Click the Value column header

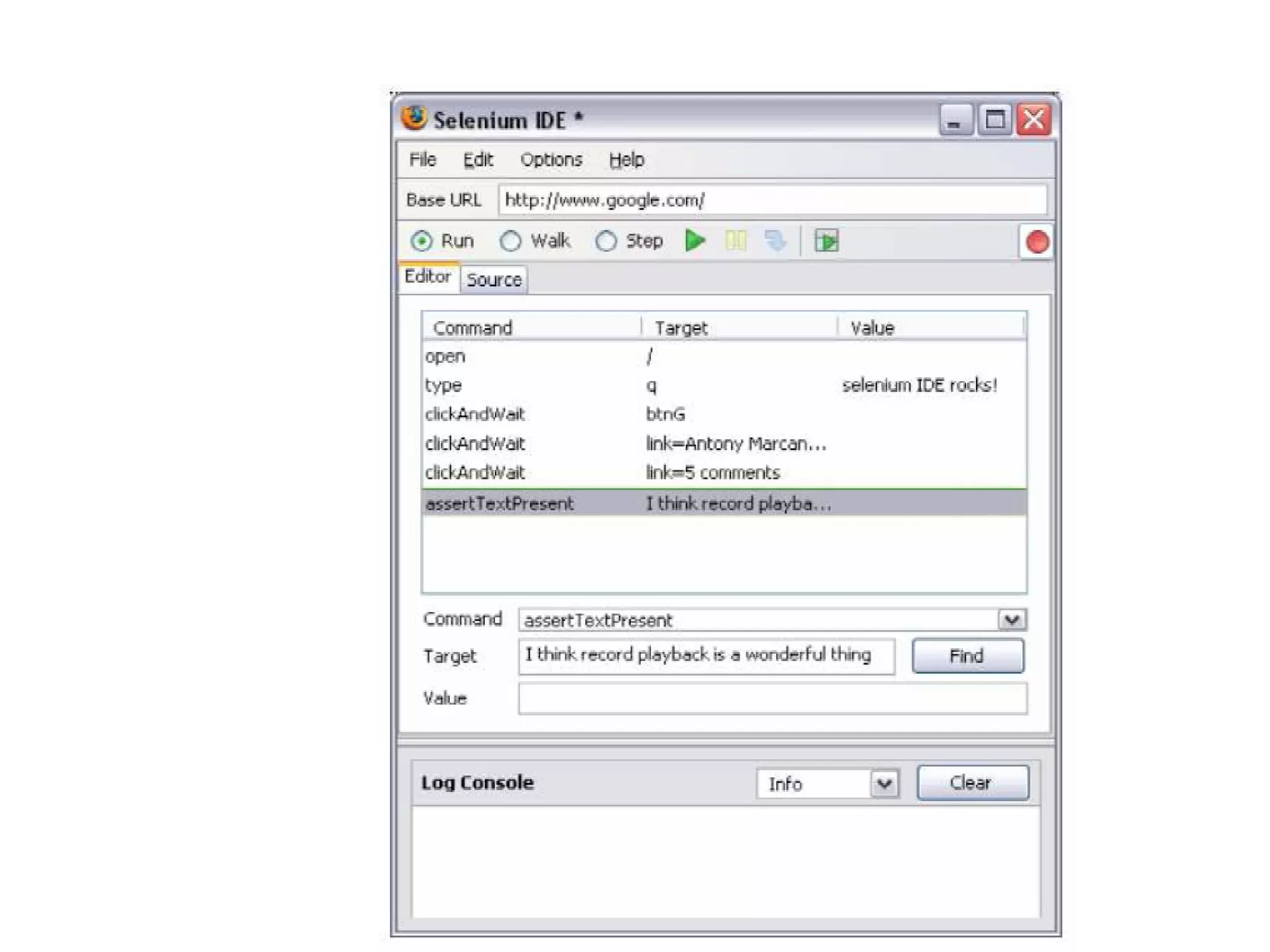[x=930, y=327]
